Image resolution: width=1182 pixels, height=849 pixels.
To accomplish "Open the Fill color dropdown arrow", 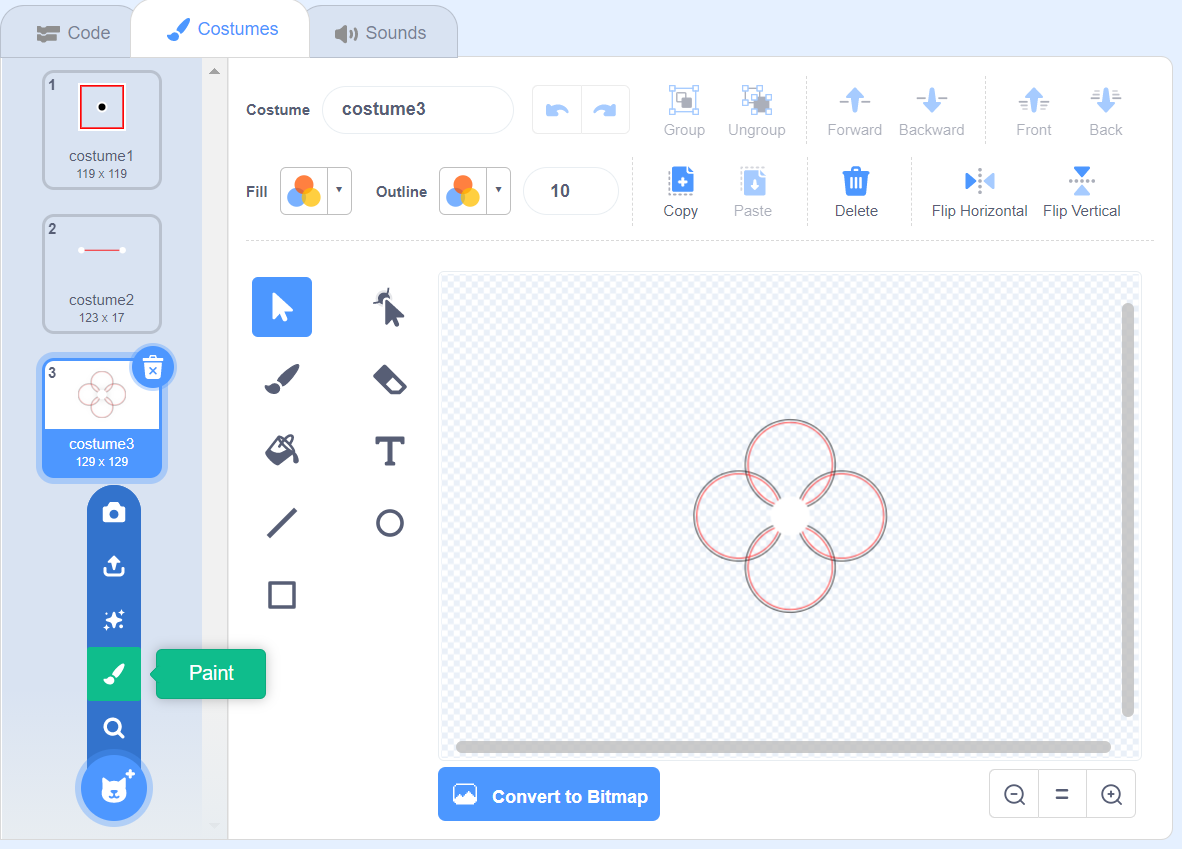I will point(339,191).
